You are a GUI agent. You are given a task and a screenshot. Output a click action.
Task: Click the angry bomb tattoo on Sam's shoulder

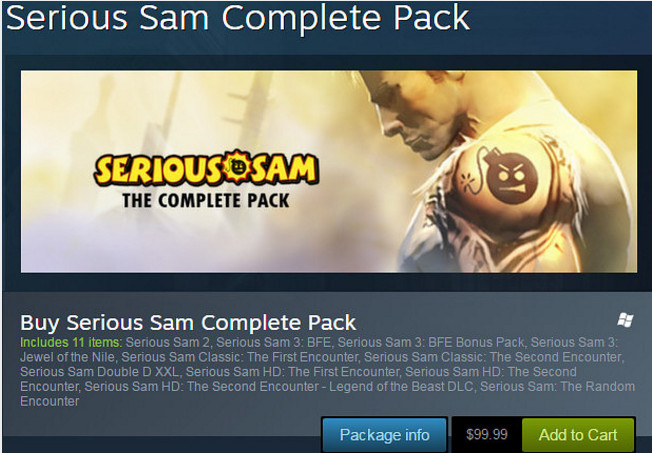(x=507, y=176)
